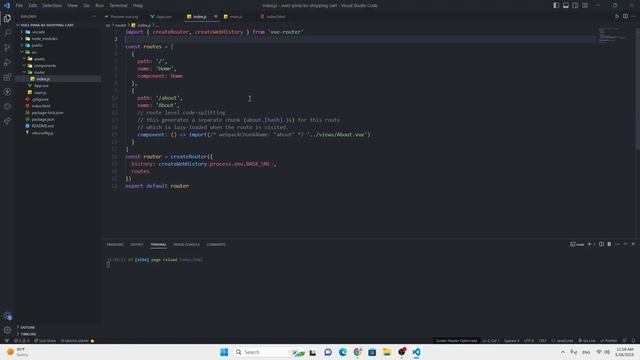
Task: Click the editor minimap code overview
Action: 612,35
